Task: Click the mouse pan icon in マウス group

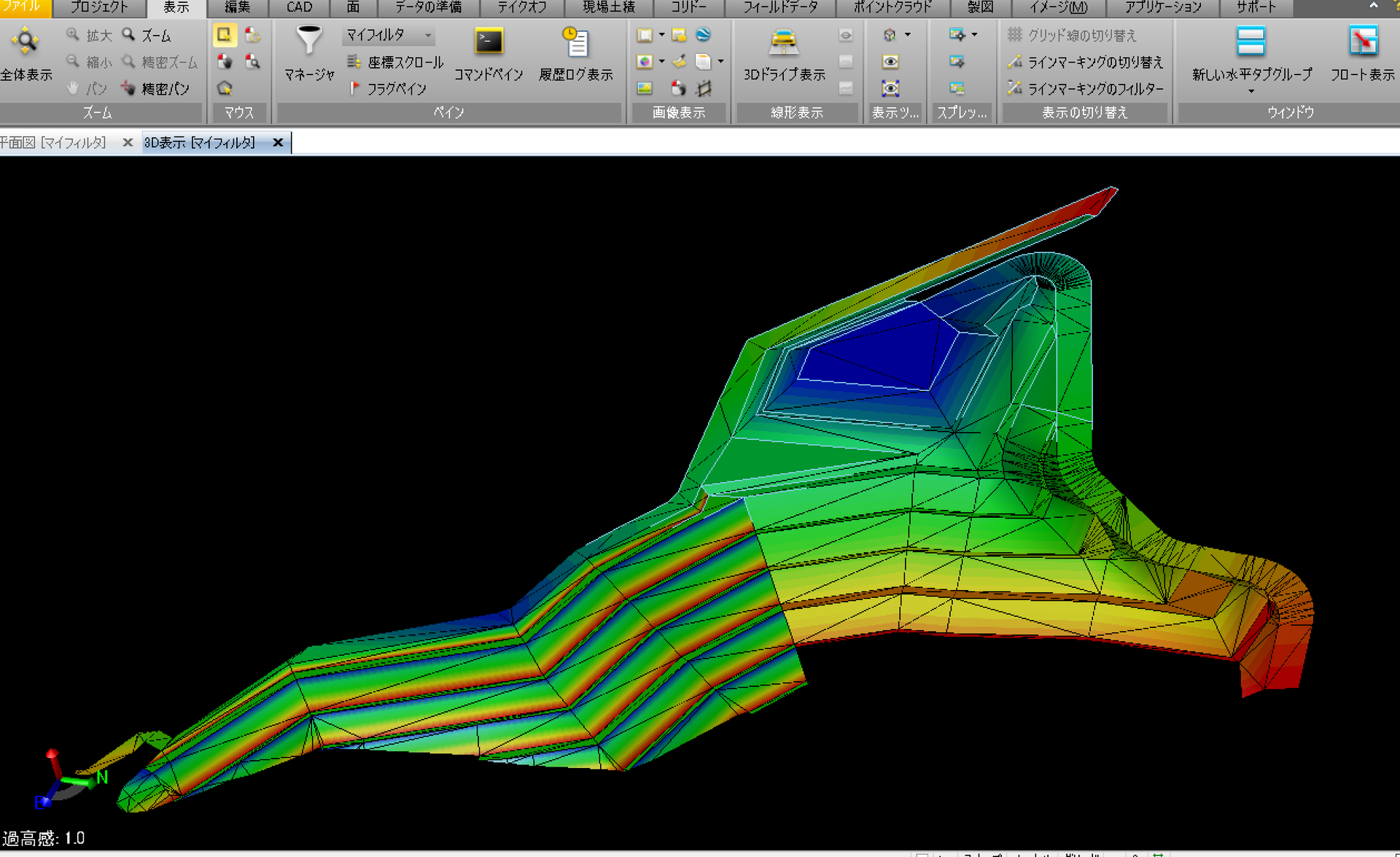Action: coord(225,61)
